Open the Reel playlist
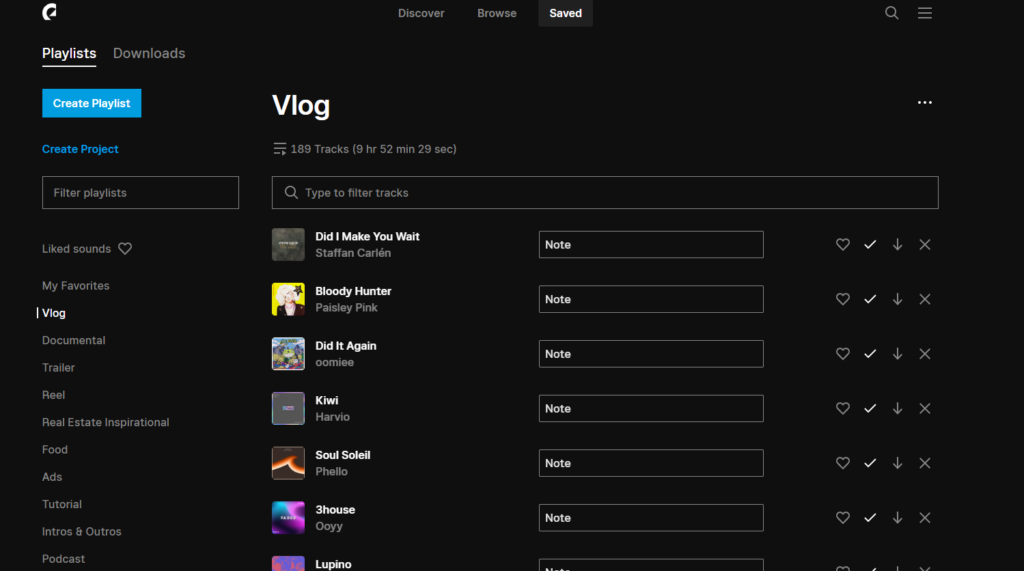The width and height of the screenshot is (1024, 571). coord(54,395)
